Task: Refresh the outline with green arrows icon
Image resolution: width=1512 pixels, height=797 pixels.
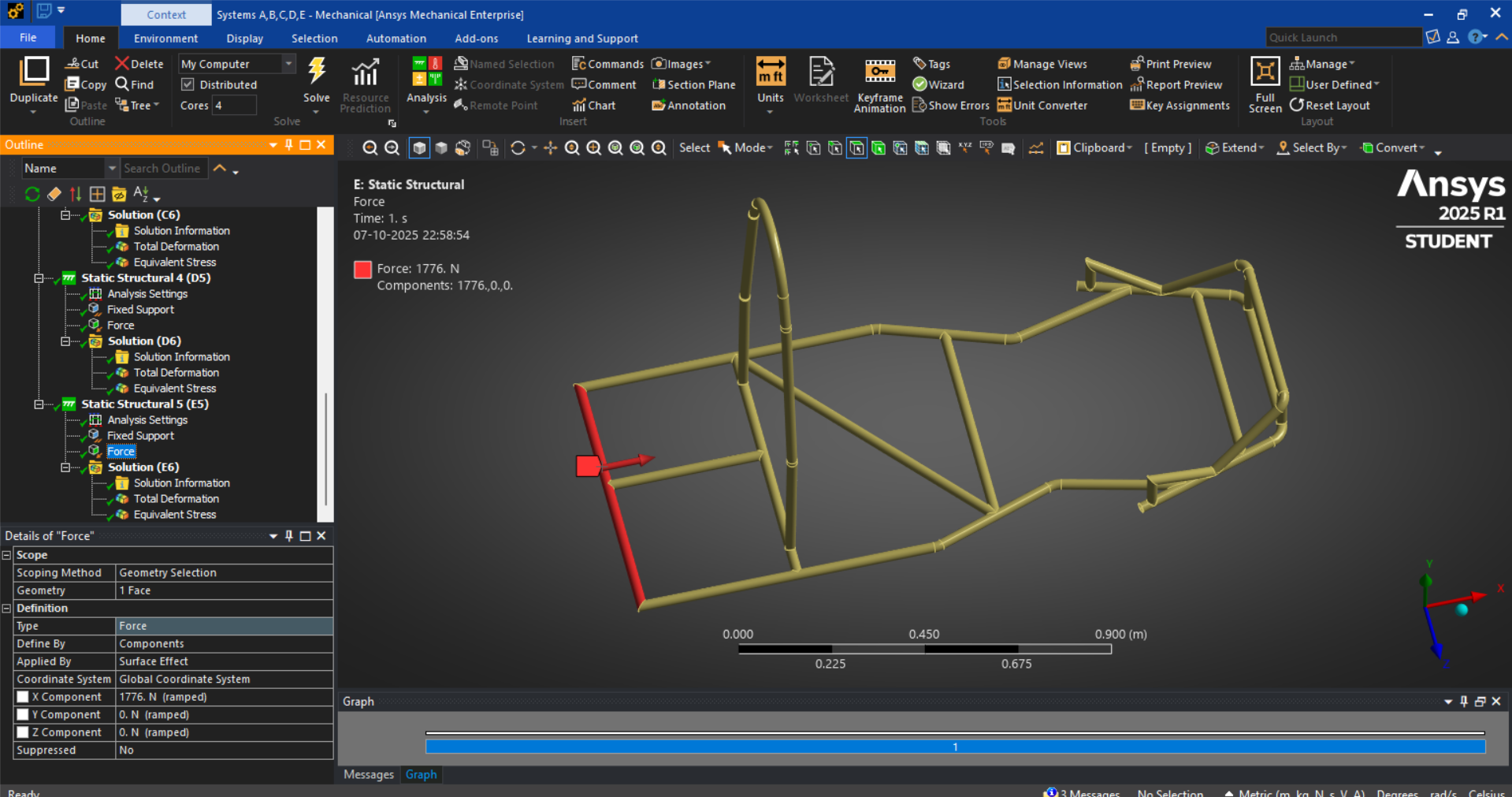Action: [x=32, y=194]
